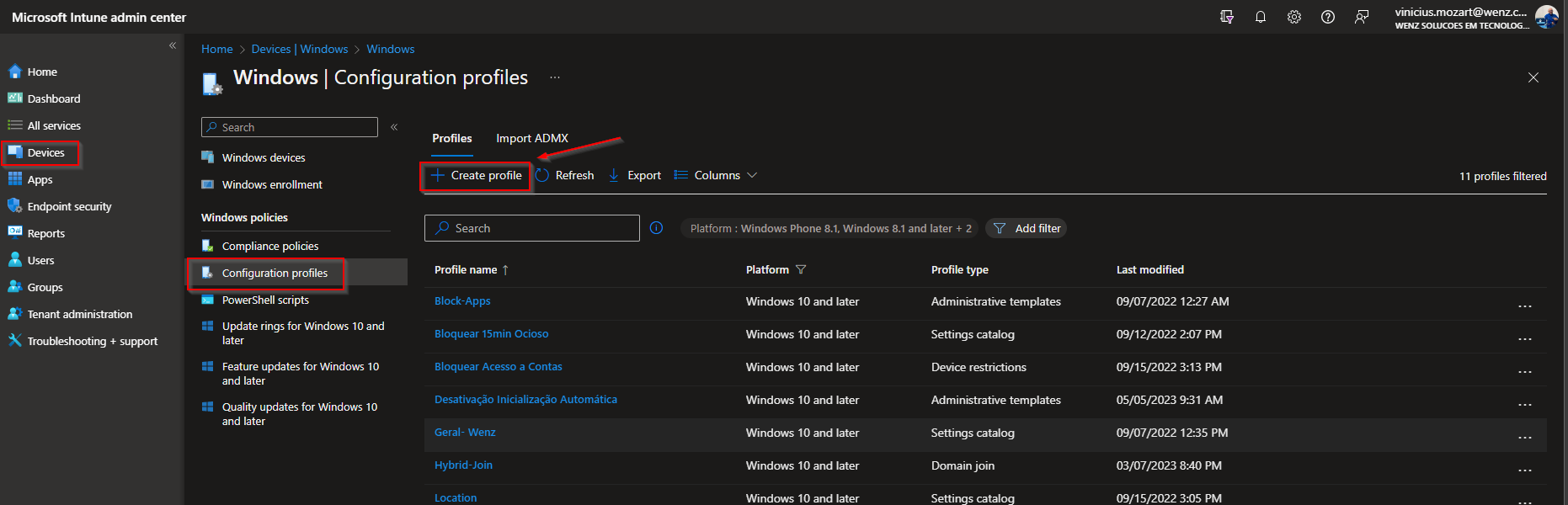Viewport: 1568px width, 505px height.
Task: Focus the blade menu Search box
Action: point(290,127)
